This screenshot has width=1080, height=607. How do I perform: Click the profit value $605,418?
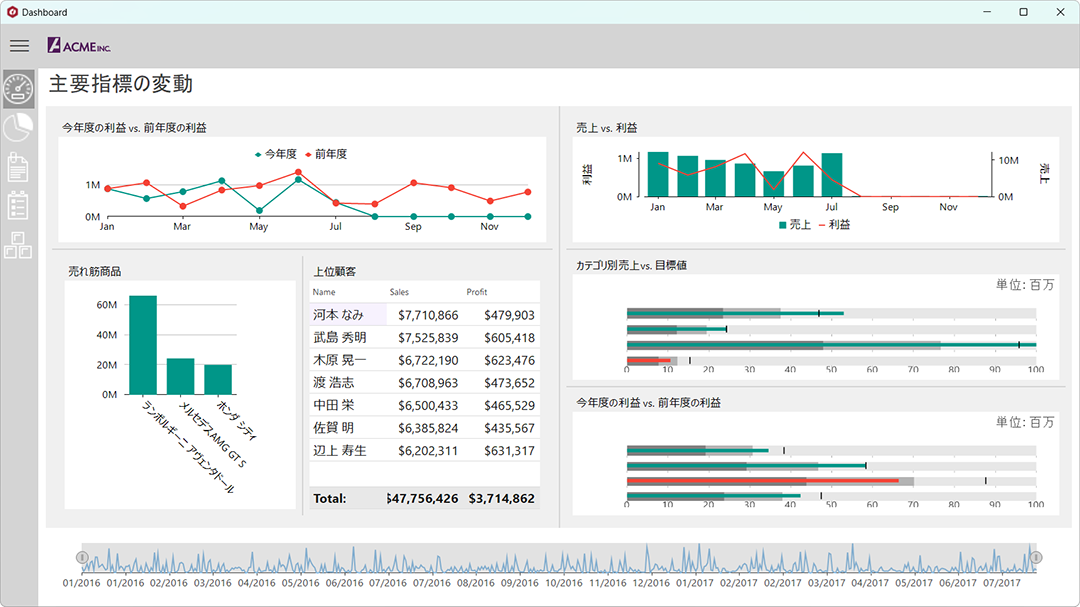509,338
